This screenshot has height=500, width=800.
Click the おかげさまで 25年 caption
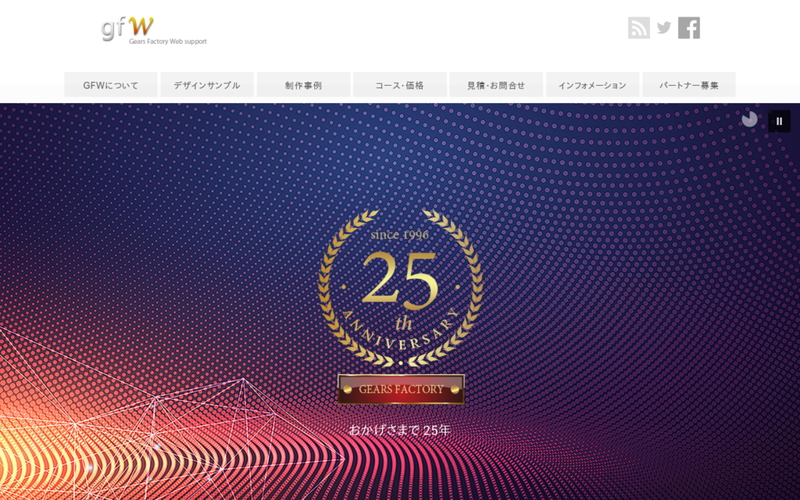(x=399, y=430)
